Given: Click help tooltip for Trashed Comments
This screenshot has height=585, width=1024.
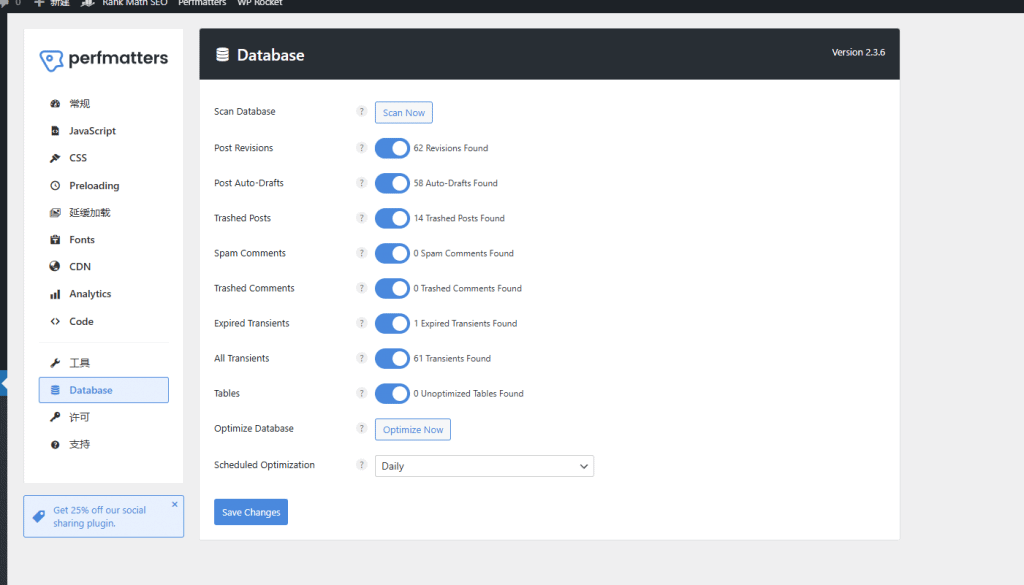Looking at the screenshot, I should [x=362, y=288].
